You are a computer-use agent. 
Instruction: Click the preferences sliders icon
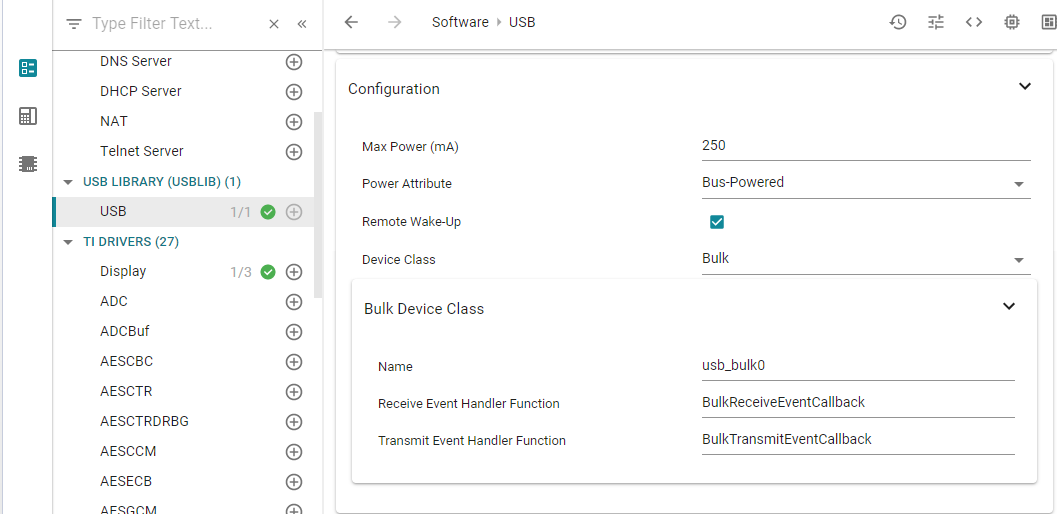click(936, 22)
